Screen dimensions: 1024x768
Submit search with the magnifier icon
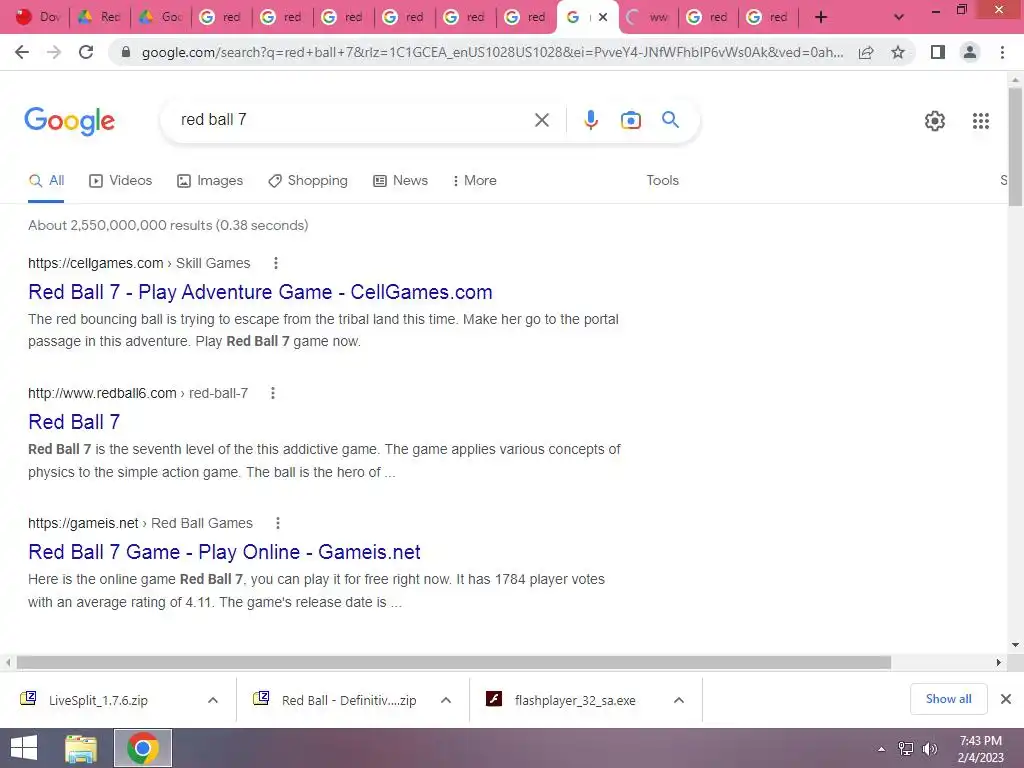point(670,120)
